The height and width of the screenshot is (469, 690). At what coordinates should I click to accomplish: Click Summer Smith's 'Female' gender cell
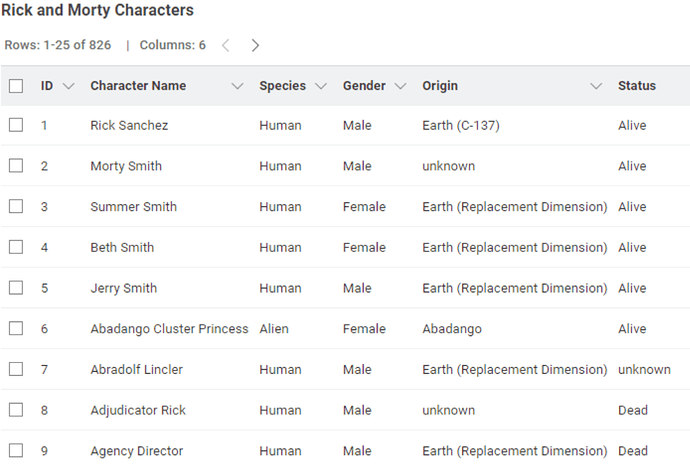364,207
